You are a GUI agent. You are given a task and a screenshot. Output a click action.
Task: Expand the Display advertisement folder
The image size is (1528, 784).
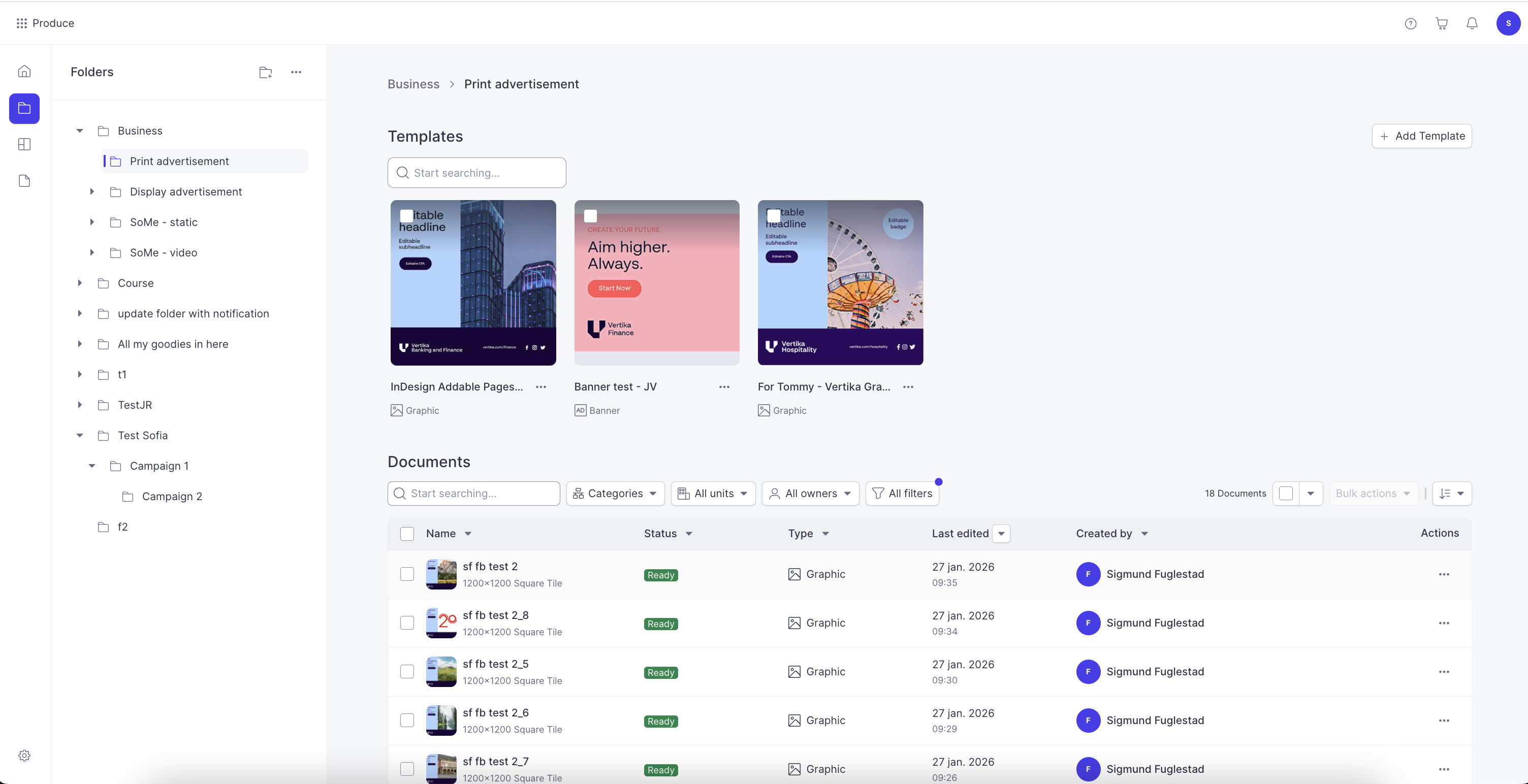92,191
